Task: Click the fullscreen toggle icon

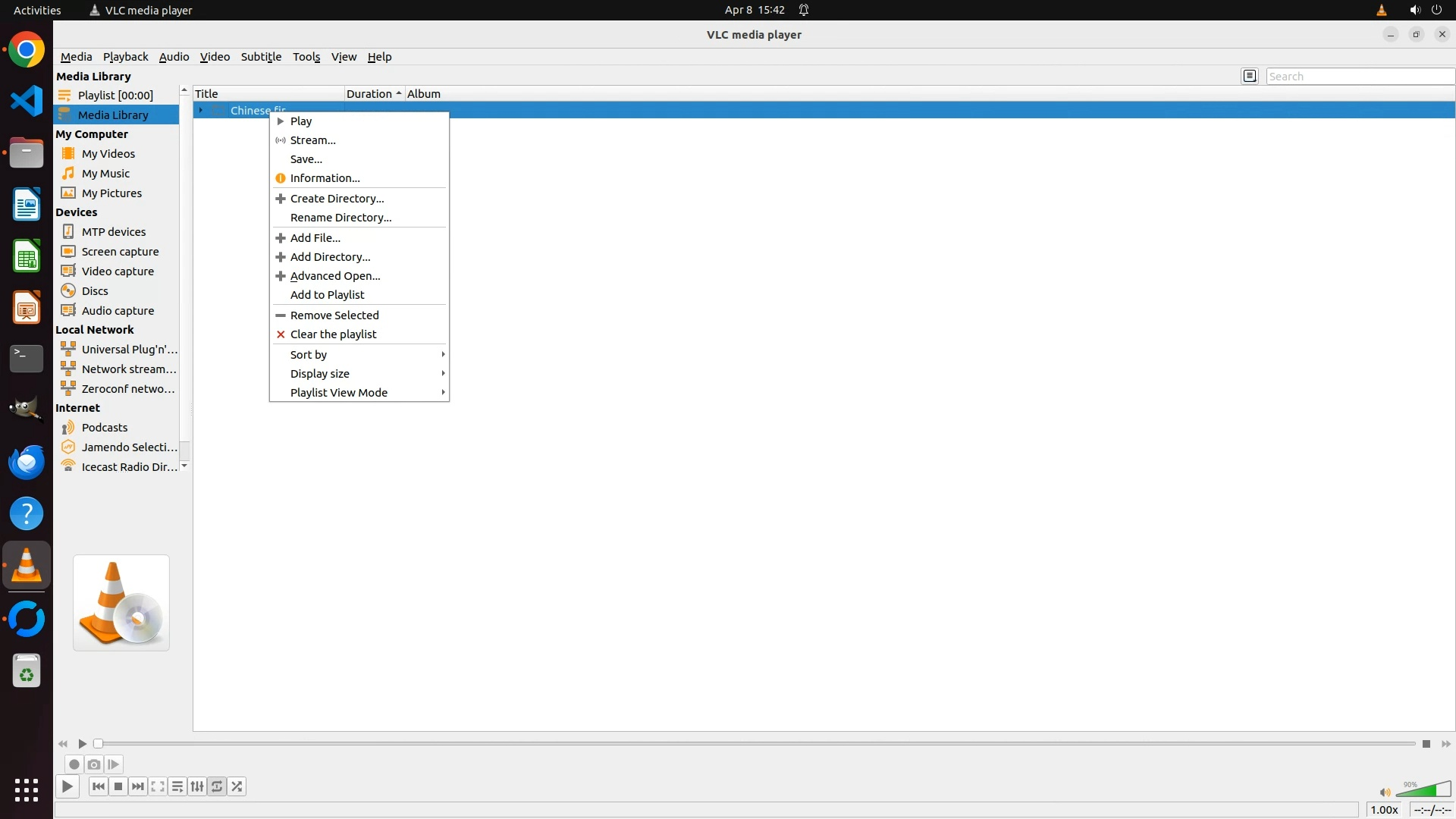Action: tap(158, 786)
